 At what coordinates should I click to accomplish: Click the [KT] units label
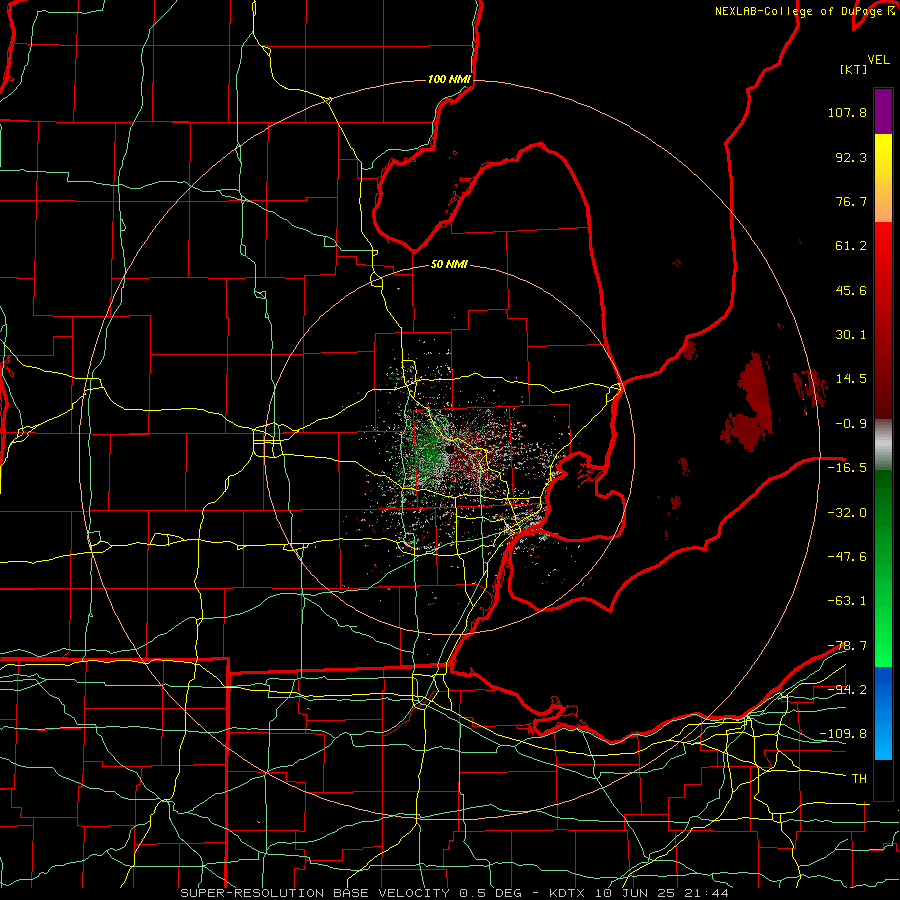point(853,69)
